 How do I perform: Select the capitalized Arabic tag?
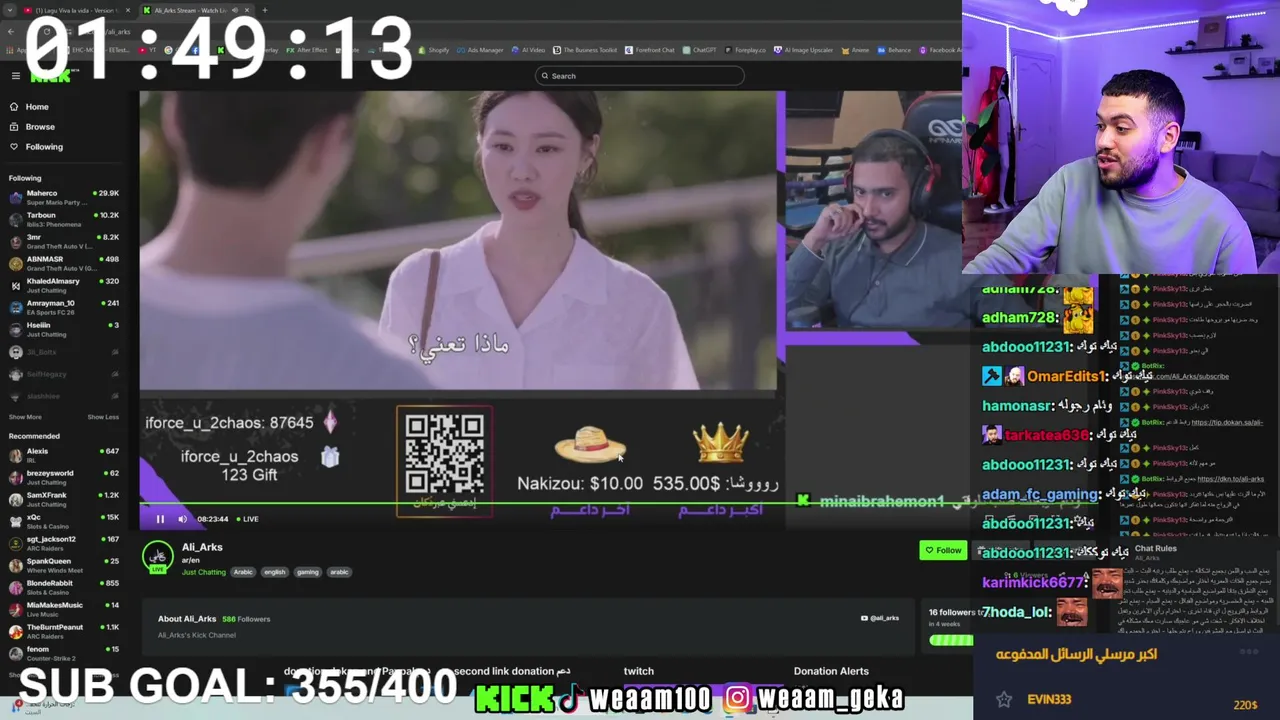tap(243, 572)
